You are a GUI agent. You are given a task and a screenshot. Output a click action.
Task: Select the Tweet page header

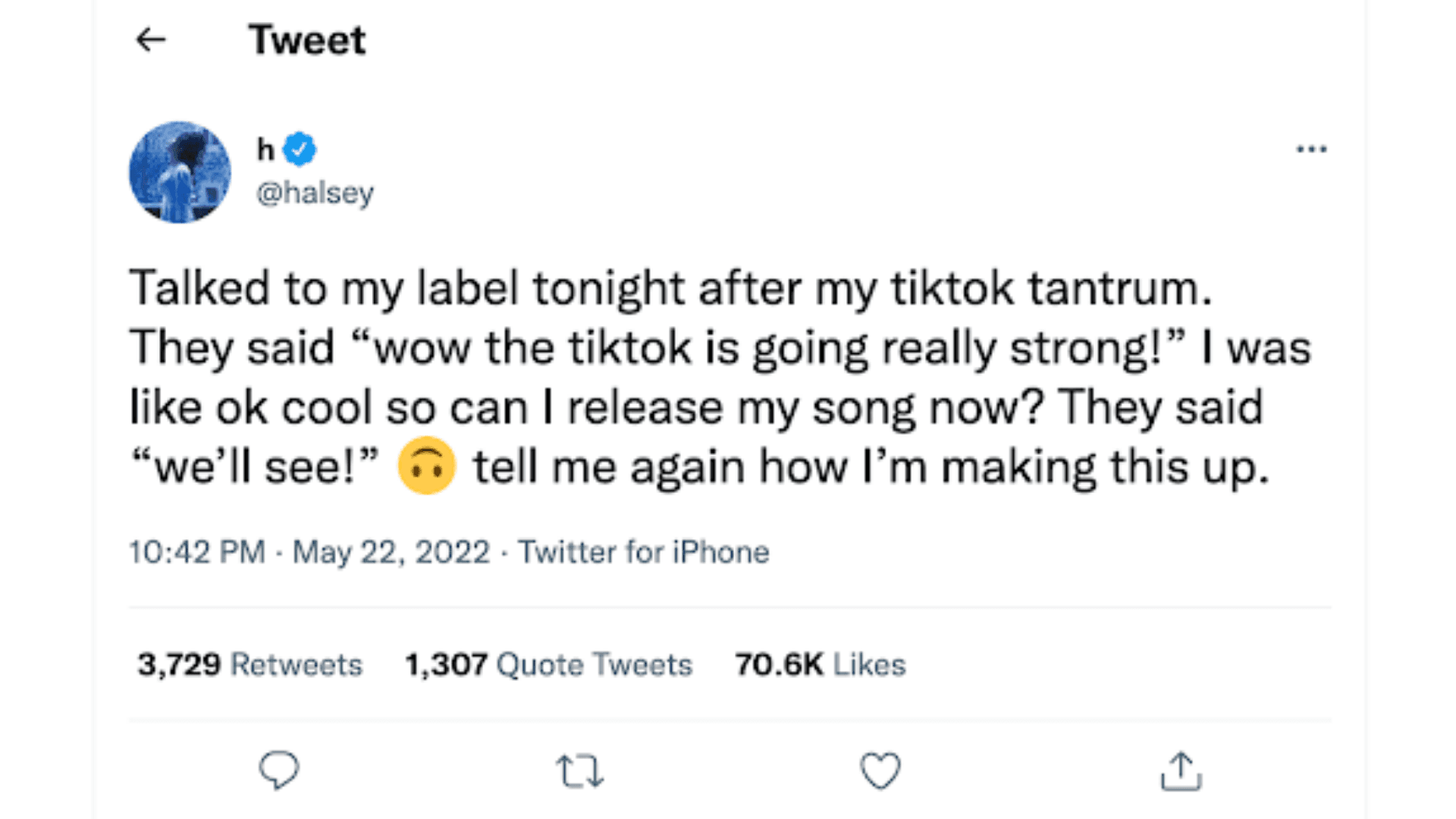click(x=306, y=39)
